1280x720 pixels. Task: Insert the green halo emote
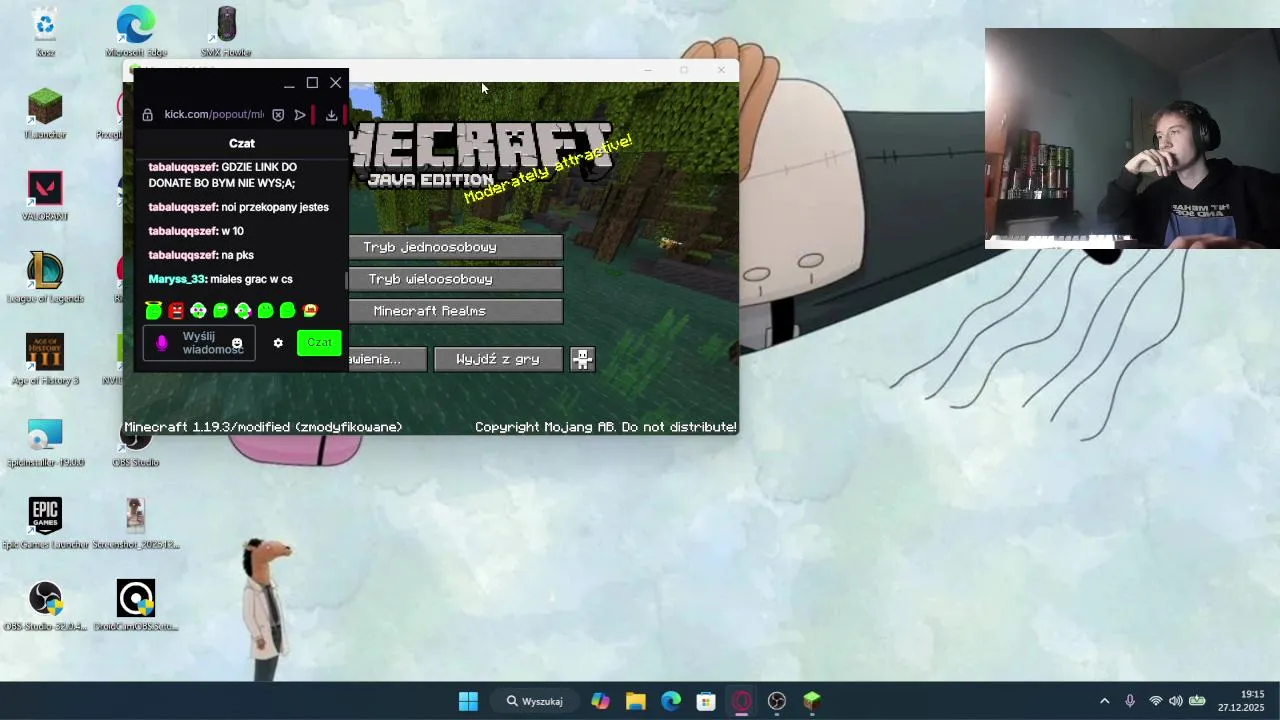[x=153, y=311]
